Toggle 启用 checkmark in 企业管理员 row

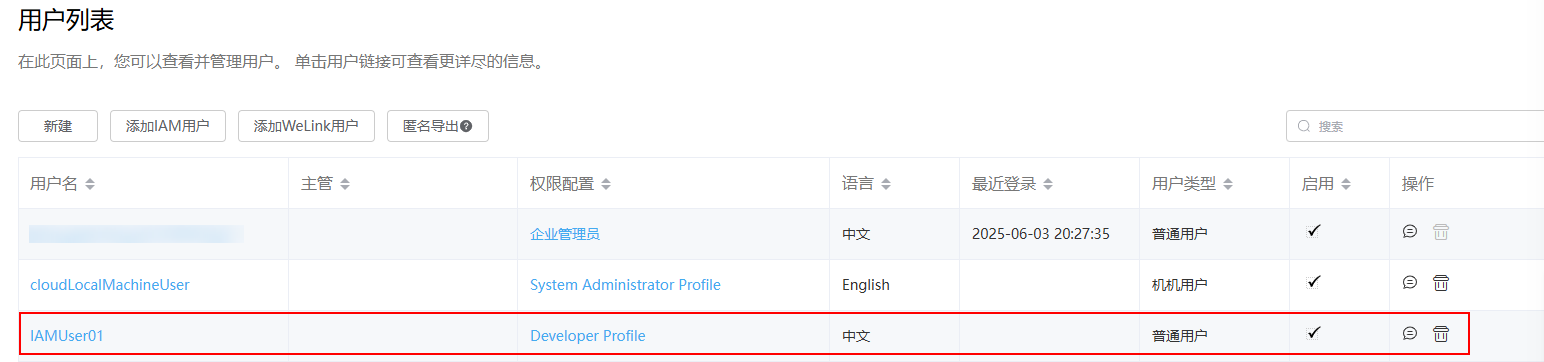pyautogui.click(x=1314, y=231)
